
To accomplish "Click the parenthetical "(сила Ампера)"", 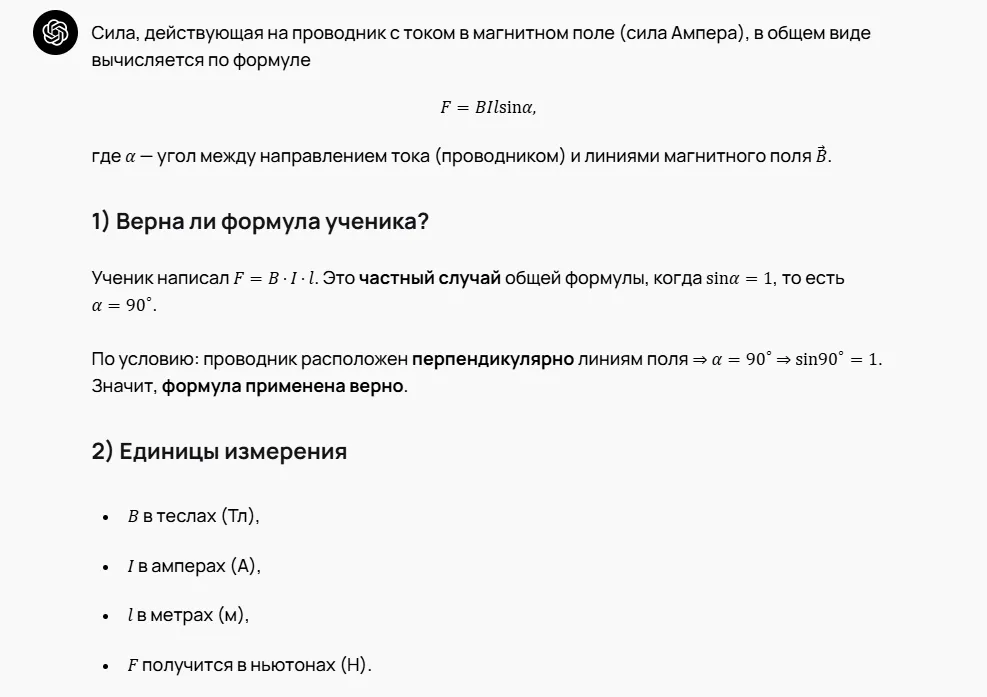I will [683, 33].
